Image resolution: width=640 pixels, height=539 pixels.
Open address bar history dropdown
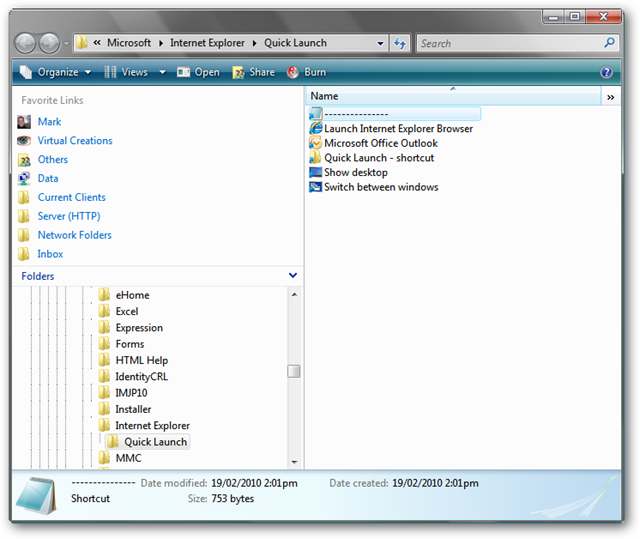coord(380,43)
